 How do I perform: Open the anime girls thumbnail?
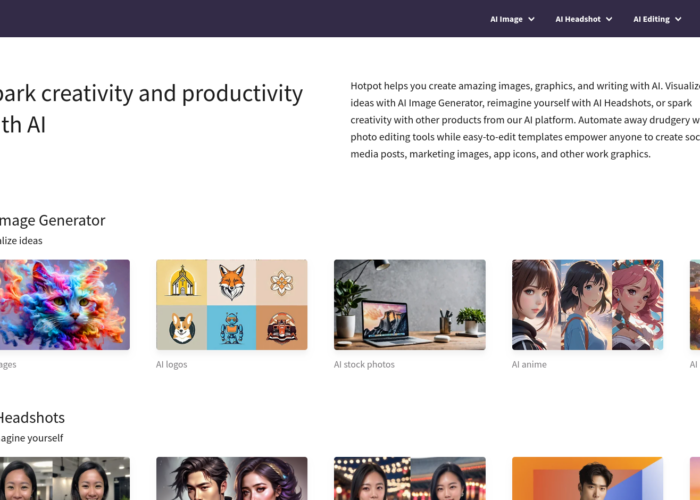click(x=588, y=304)
